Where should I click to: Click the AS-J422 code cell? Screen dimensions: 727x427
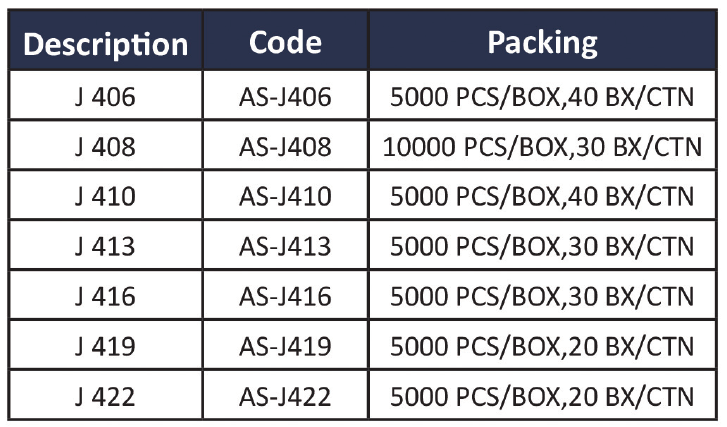[x=285, y=396]
